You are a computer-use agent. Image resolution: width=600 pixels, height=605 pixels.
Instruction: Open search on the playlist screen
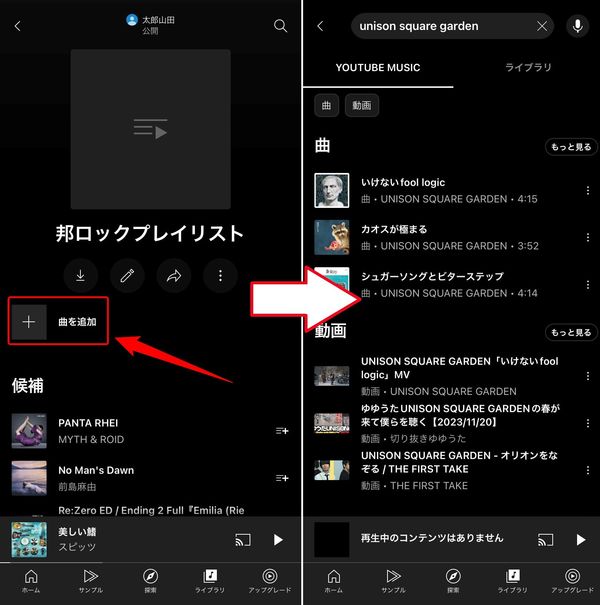coord(281,26)
